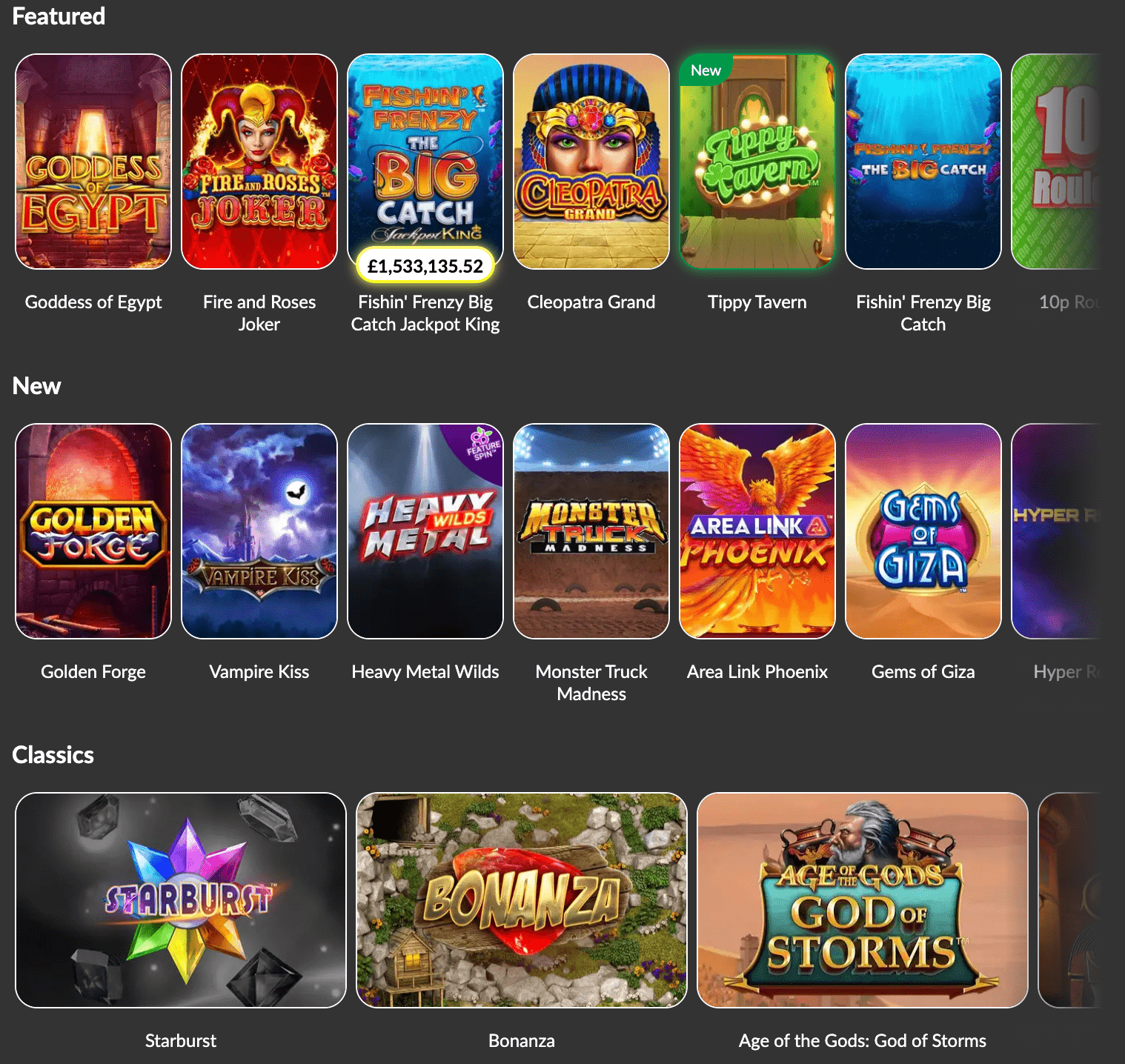The width and height of the screenshot is (1125, 1064).
Task: Launch the Fire and Roses Joker game
Action: (x=259, y=162)
